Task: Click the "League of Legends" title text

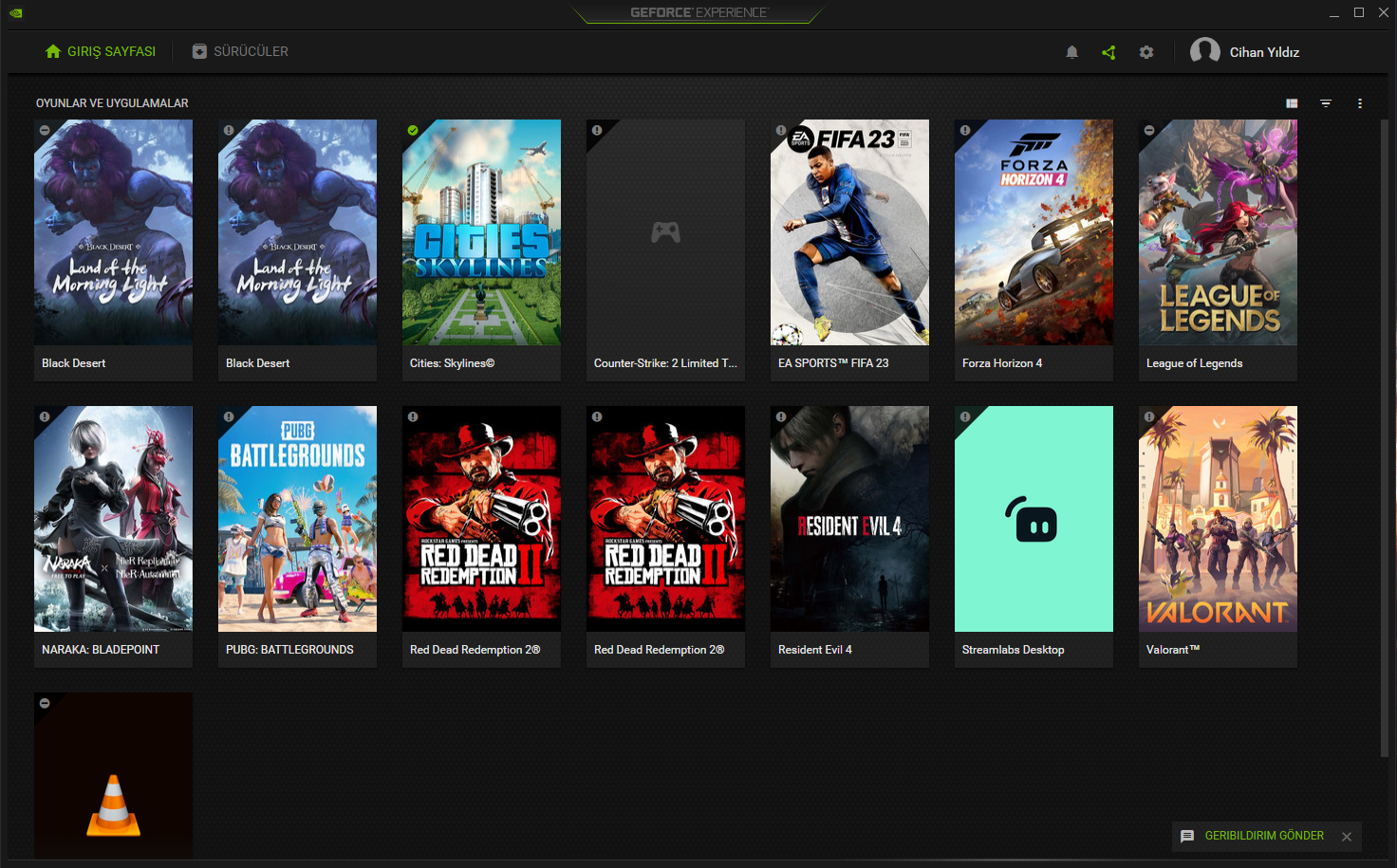Action: coord(1194,363)
